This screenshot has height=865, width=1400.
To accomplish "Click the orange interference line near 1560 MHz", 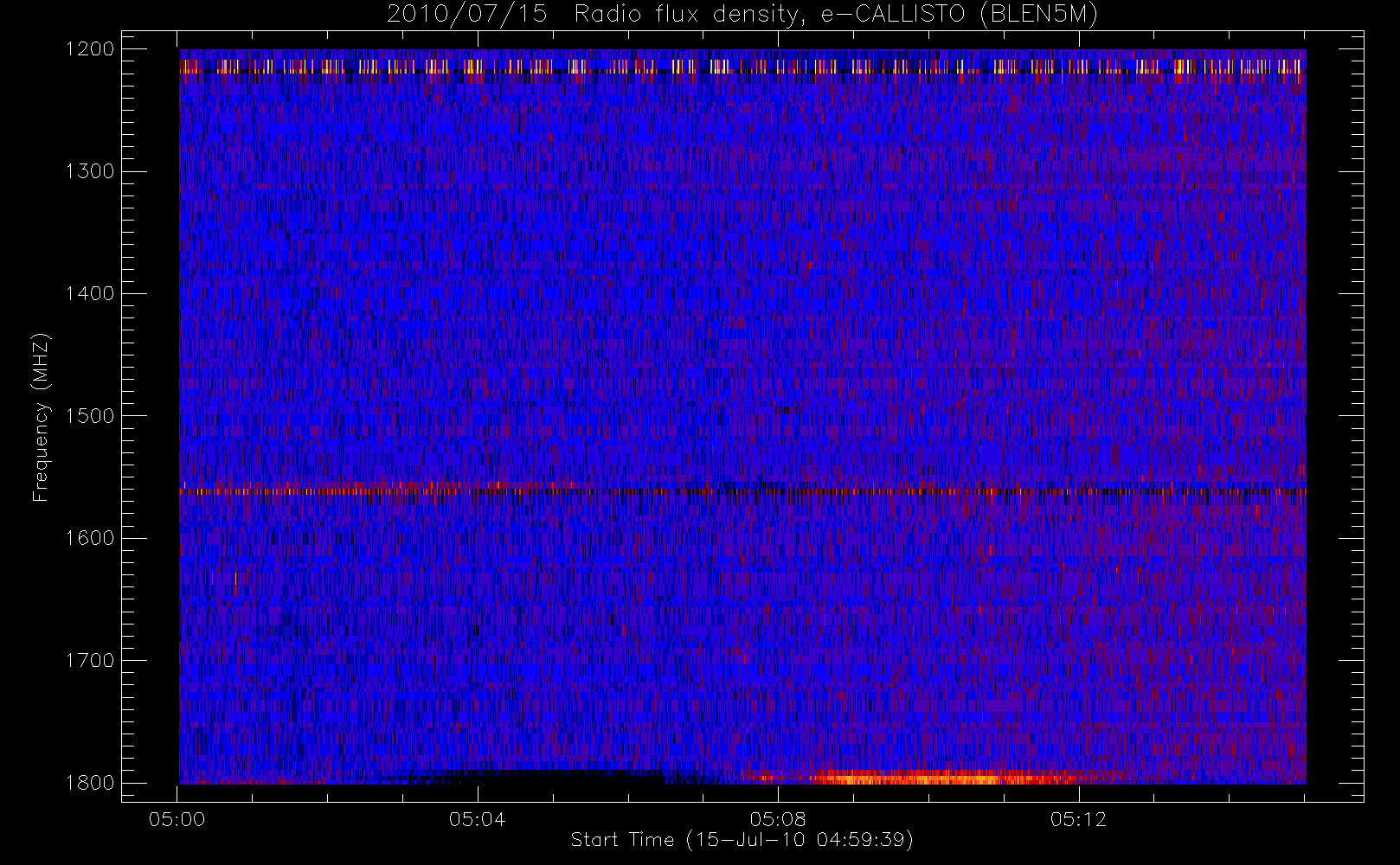I will click(742, 490).
